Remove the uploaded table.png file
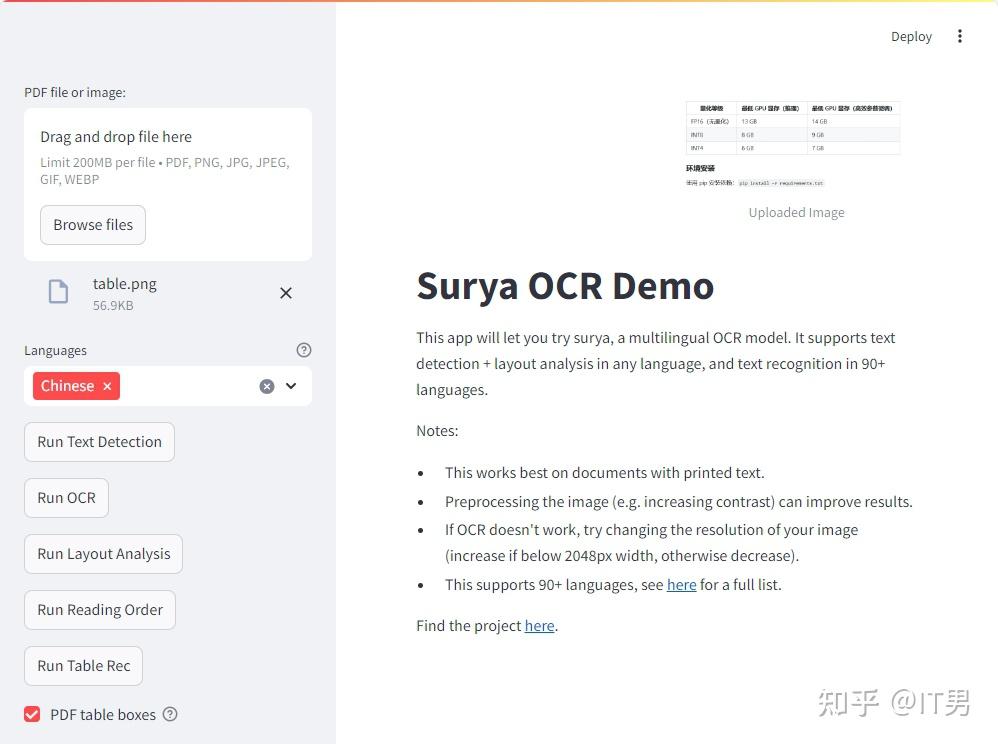Viewport: 998px width, 744px height. point(286,293)
